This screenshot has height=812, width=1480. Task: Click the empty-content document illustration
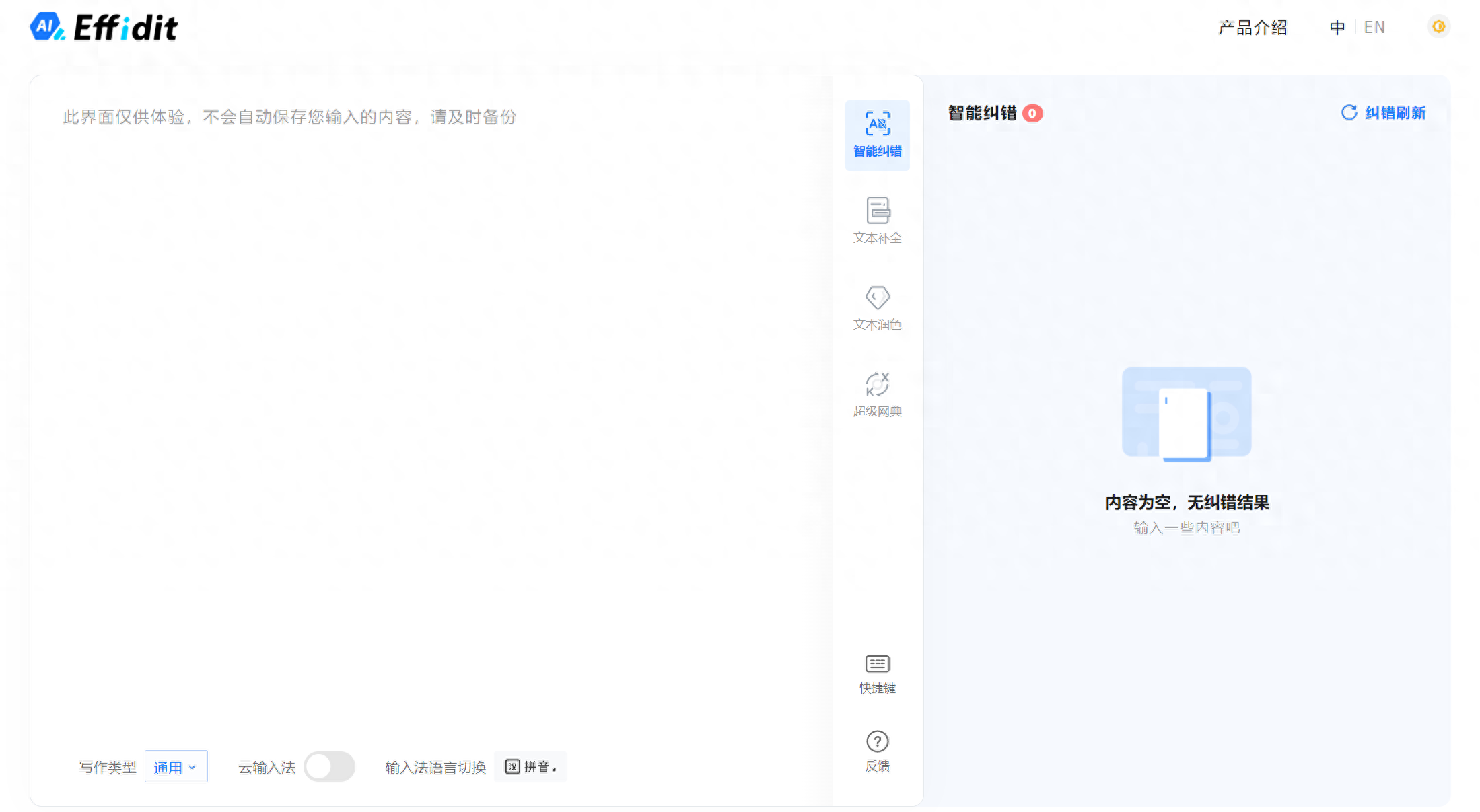(x=1186, y=414)
